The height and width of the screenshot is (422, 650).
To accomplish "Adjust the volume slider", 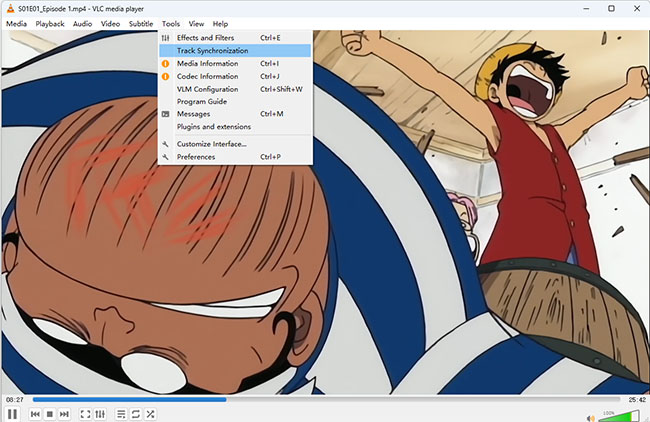I will 619,416.
